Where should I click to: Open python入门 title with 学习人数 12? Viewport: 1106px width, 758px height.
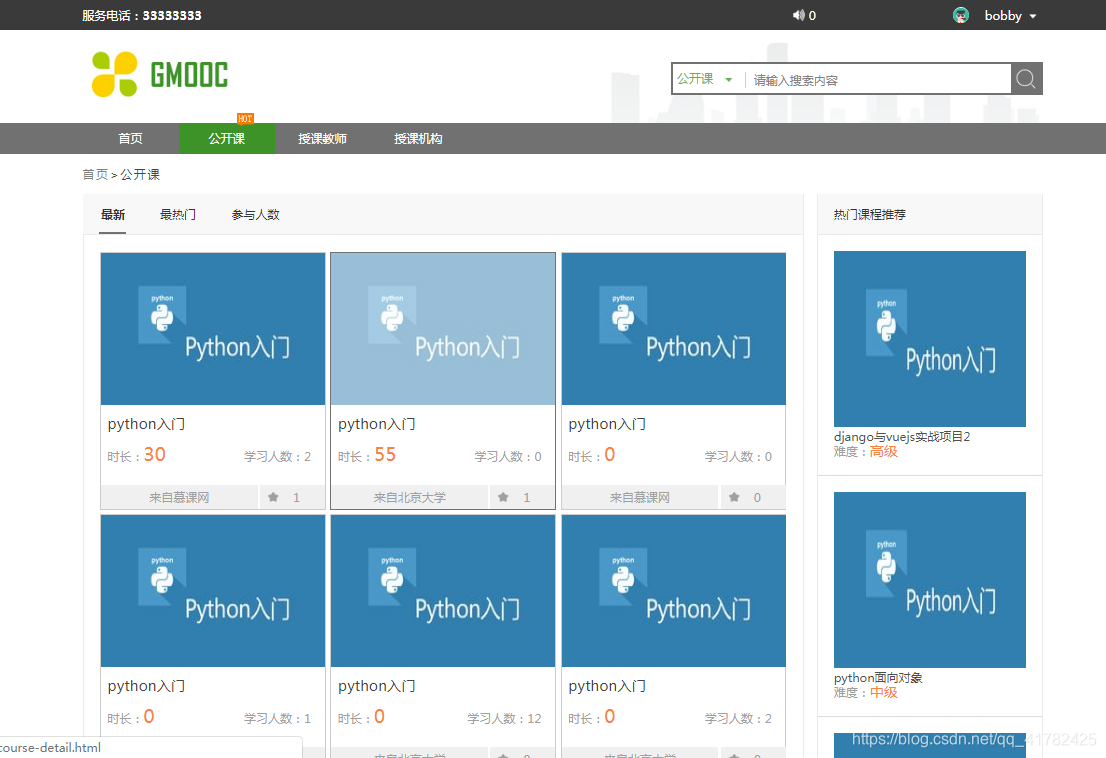[377, 686]
